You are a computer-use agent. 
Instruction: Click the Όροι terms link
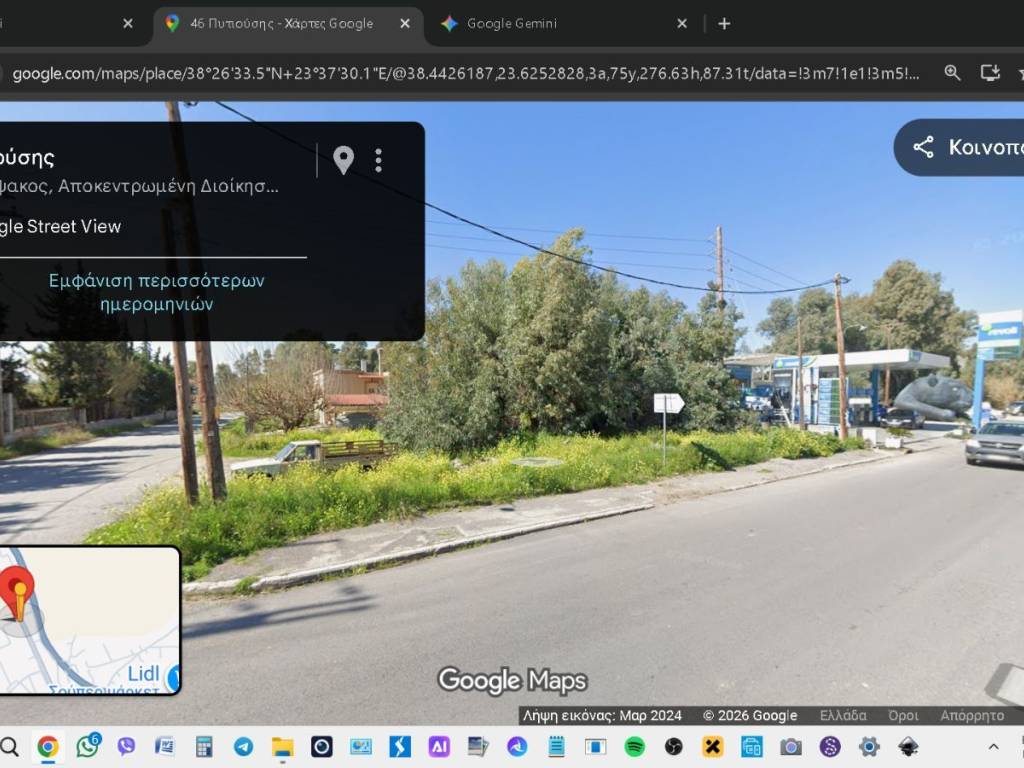(x=903, y=715)
